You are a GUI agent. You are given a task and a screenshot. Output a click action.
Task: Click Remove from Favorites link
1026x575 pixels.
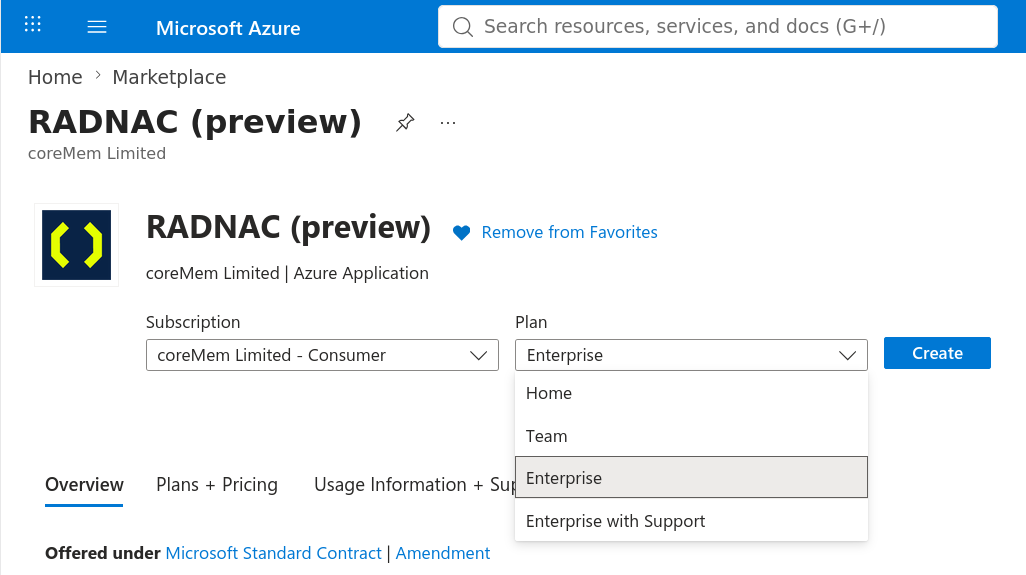569,232
